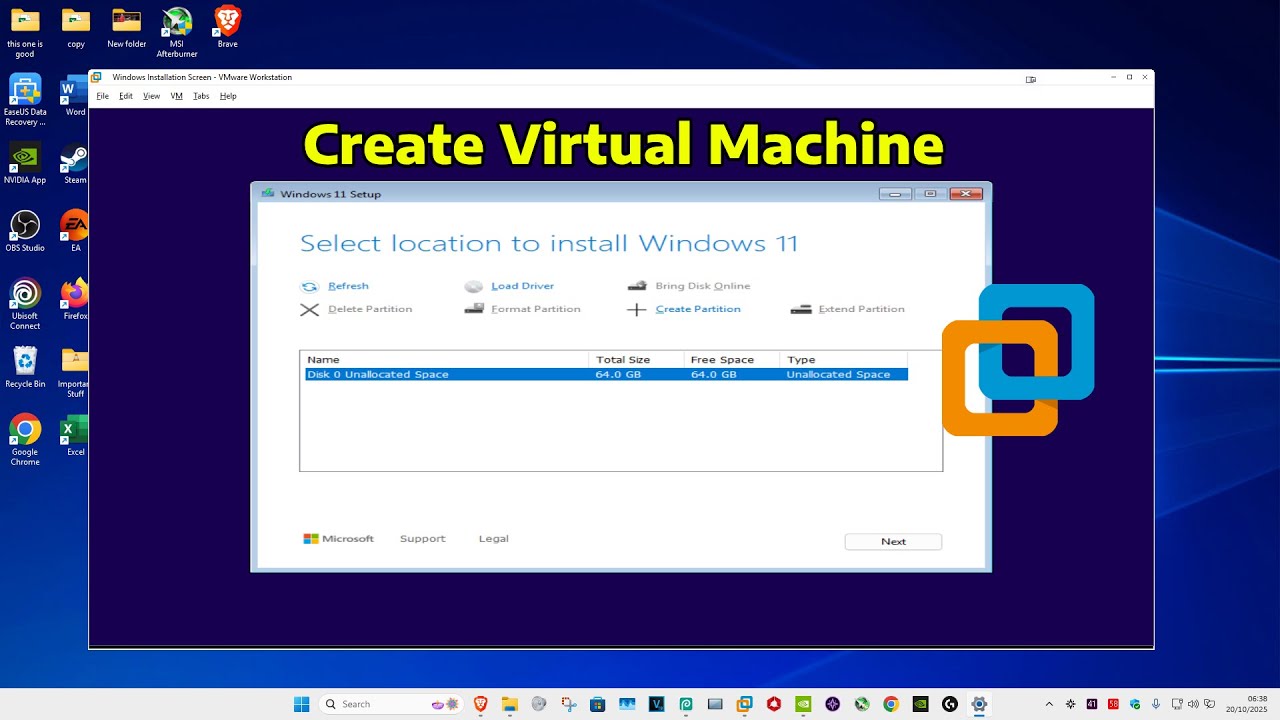Open File Explorer in the taskbar
1280x720 pixels.
[509, 704]
